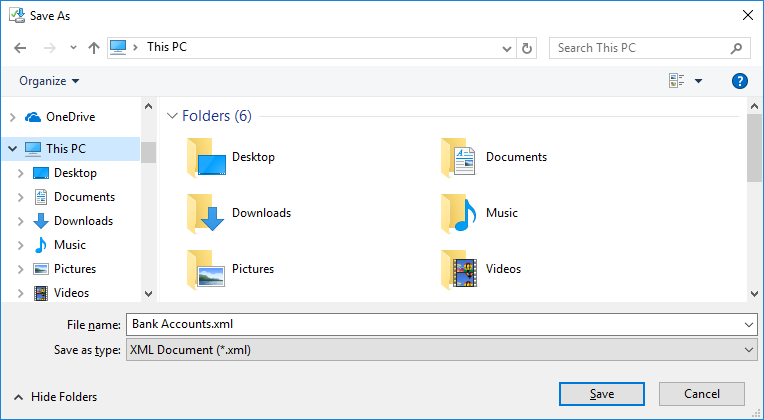Open the Music folder in main pane
This screenshot has height=420, width=764.
(x=461, y=213)
